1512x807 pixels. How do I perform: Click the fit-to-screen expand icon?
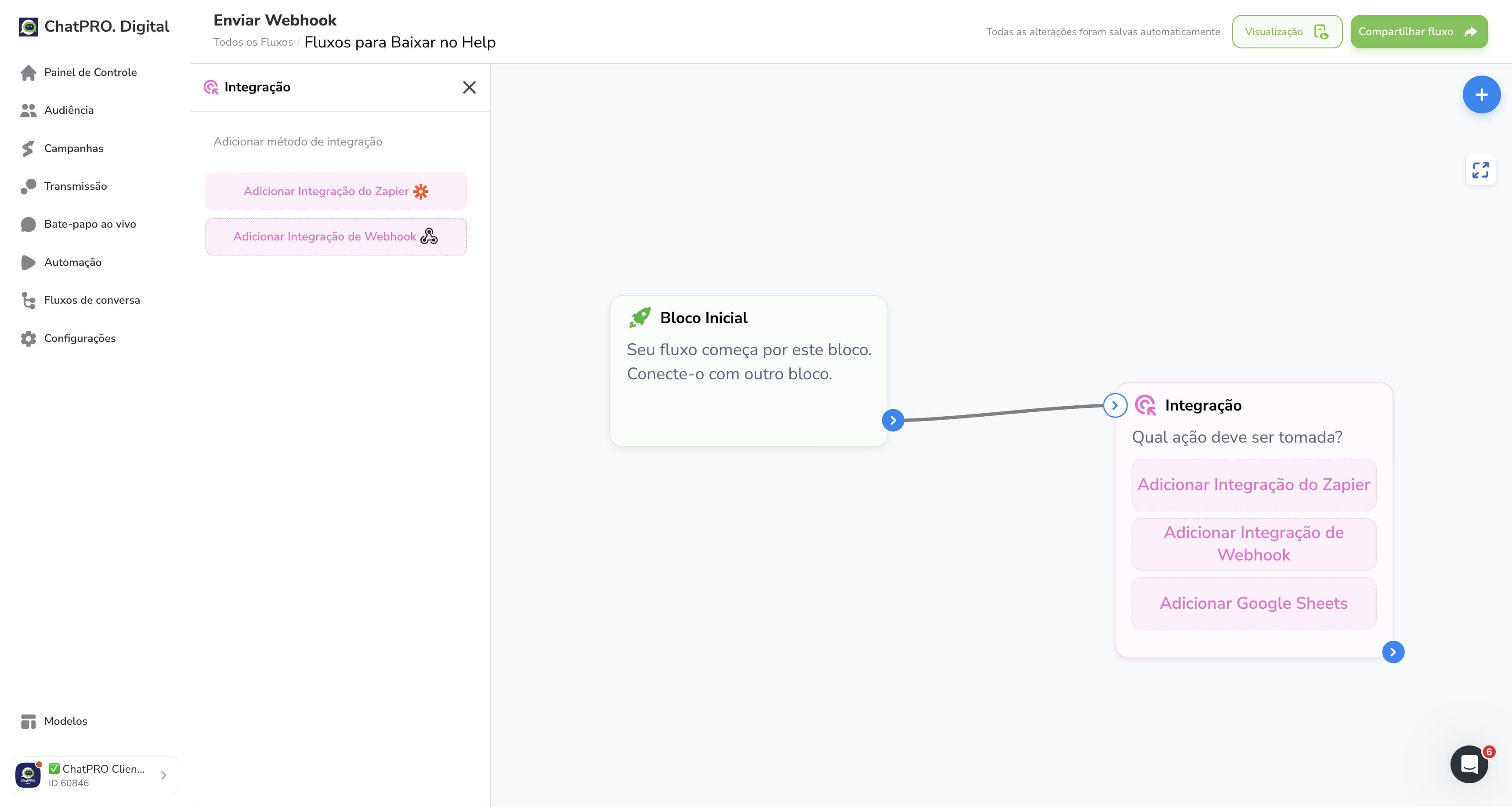click(1480, 171)
